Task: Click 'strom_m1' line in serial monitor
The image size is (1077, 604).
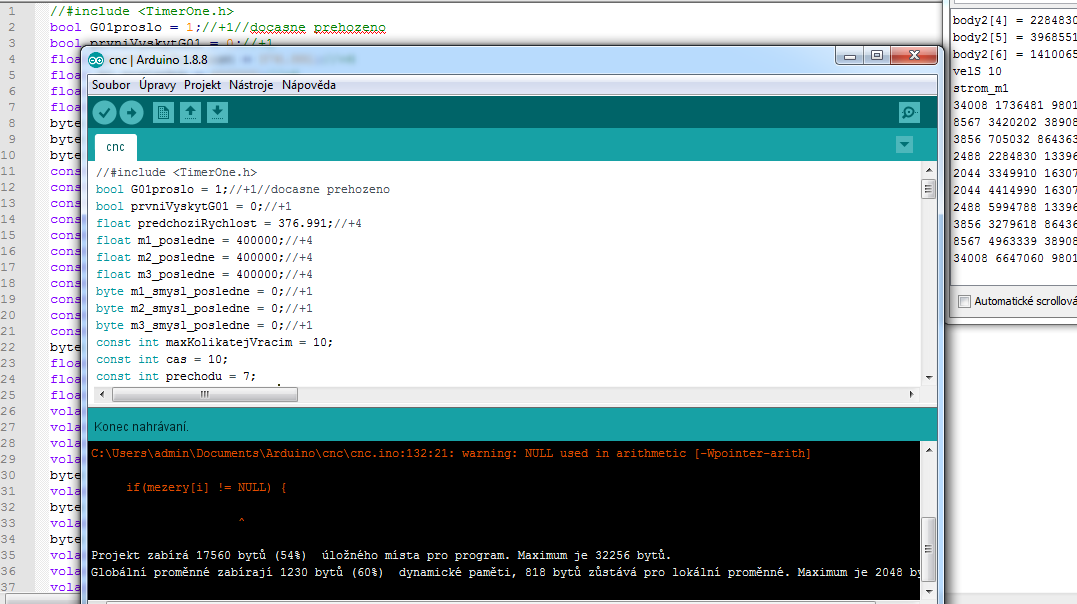Action: [980, 88]
